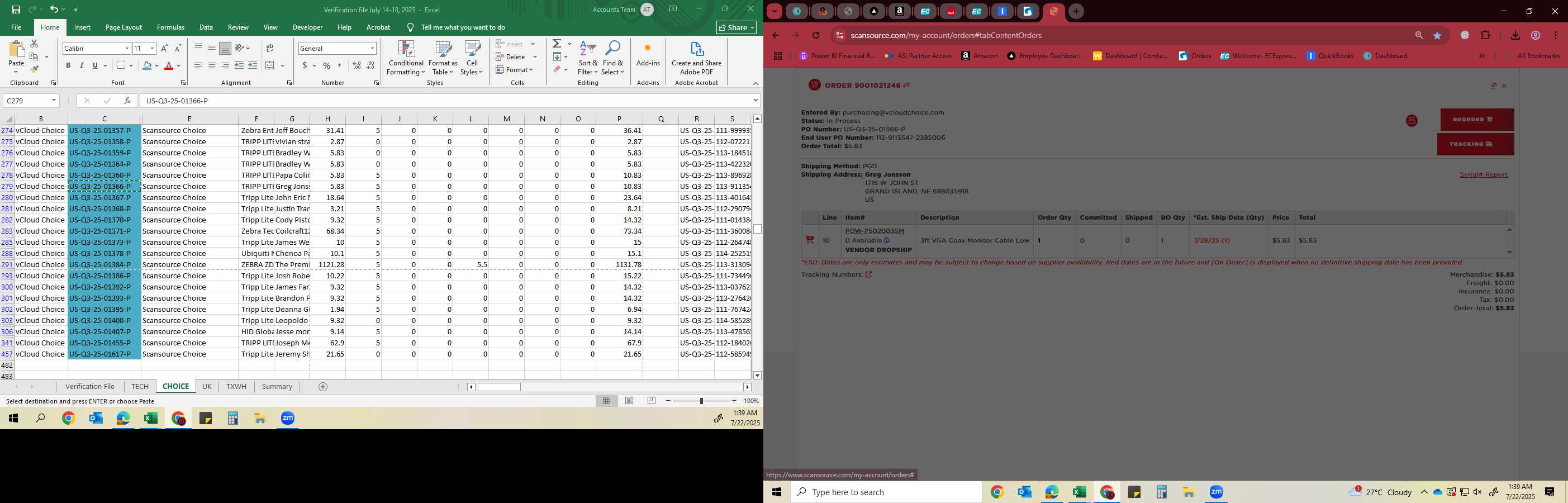Open the Format as Table dropdown
1568x503 pixels.
click(443, 59)
